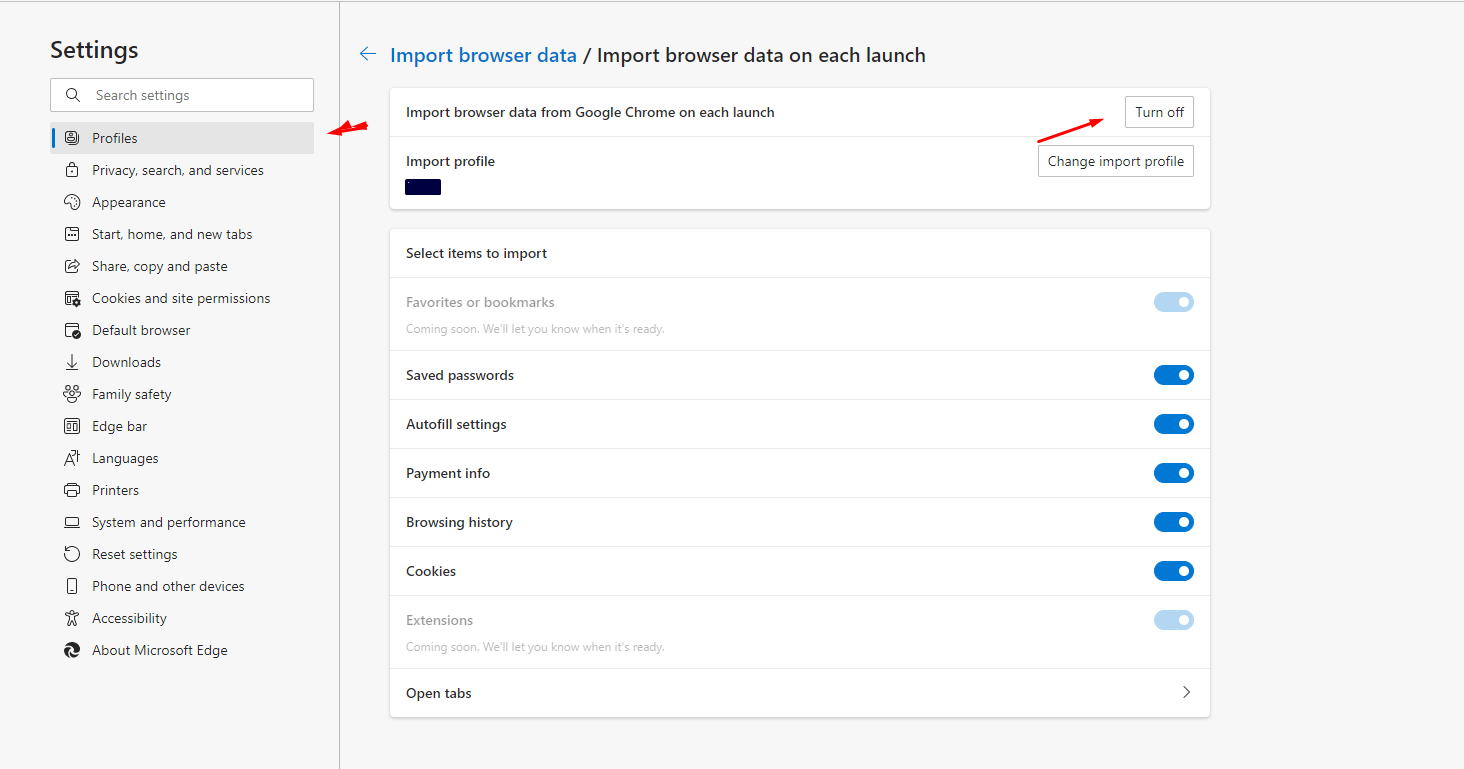Click the disabled Extensions toggle
1464x769 pixels.
click(x=1174, y=620)
